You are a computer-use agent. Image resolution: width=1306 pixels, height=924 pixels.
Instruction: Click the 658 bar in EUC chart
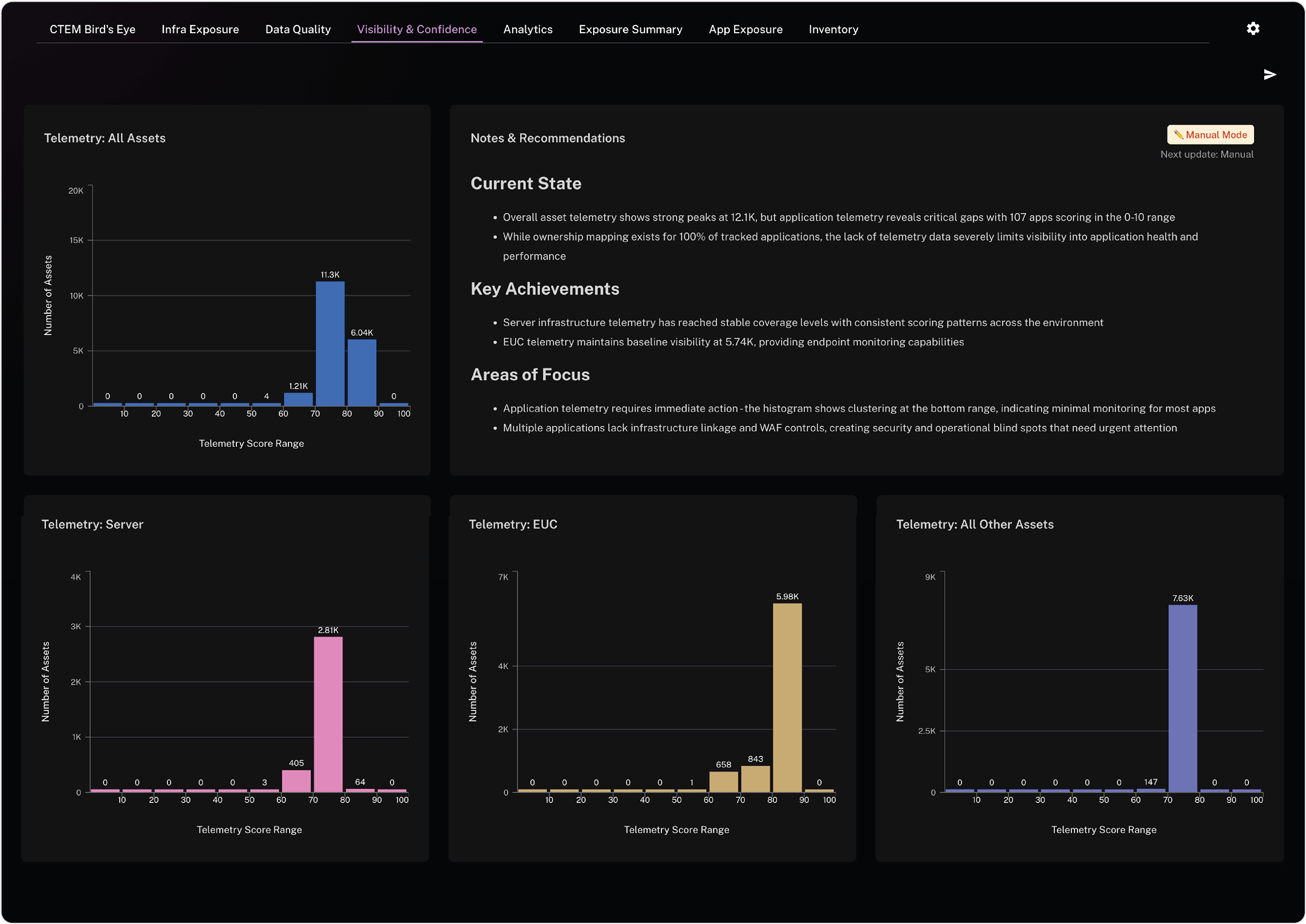tap(724, 782)
